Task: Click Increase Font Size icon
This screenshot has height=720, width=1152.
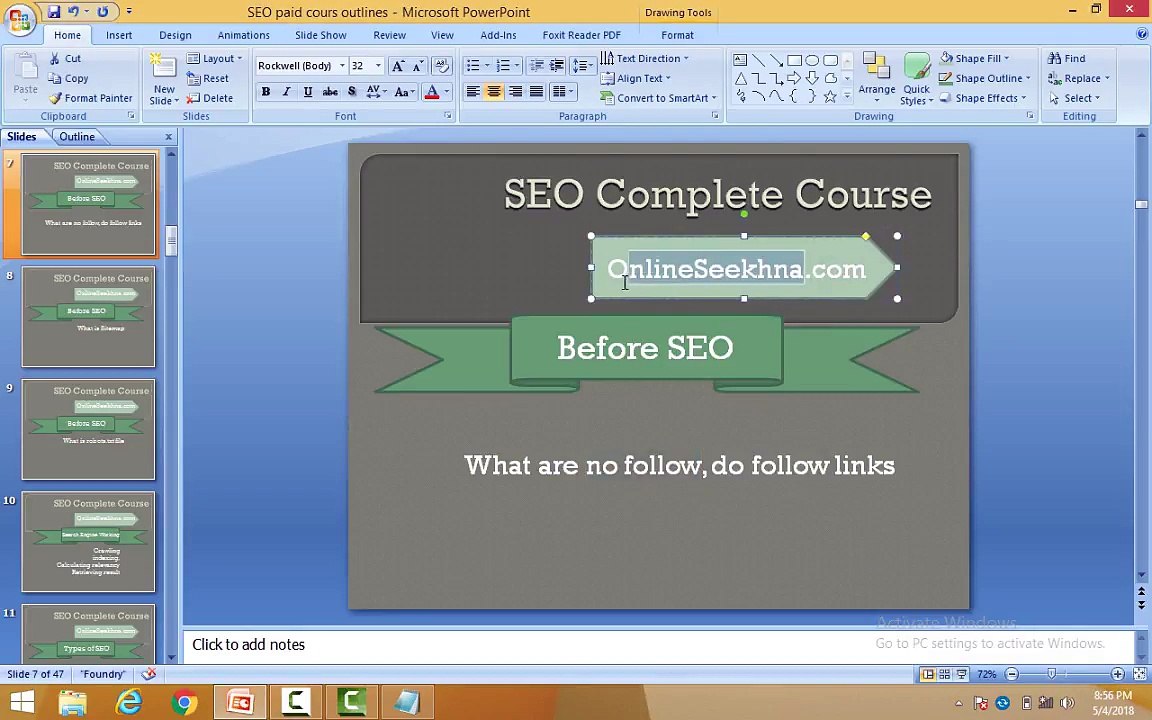Action: point(397,66)
